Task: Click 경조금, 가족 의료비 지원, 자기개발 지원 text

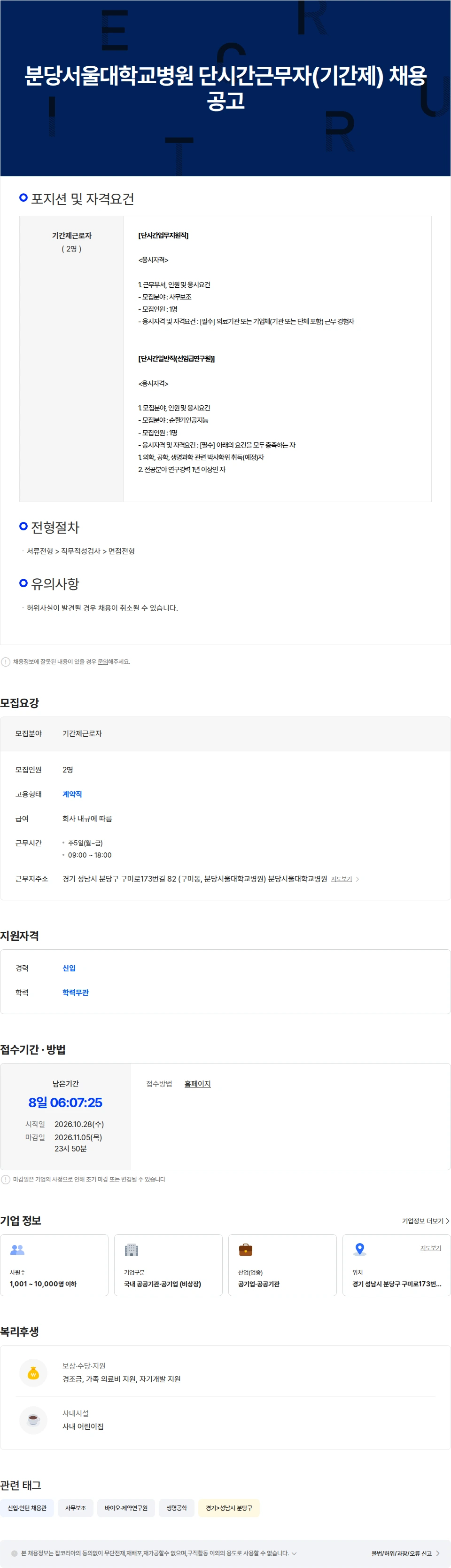Action: click(122, 1379)
